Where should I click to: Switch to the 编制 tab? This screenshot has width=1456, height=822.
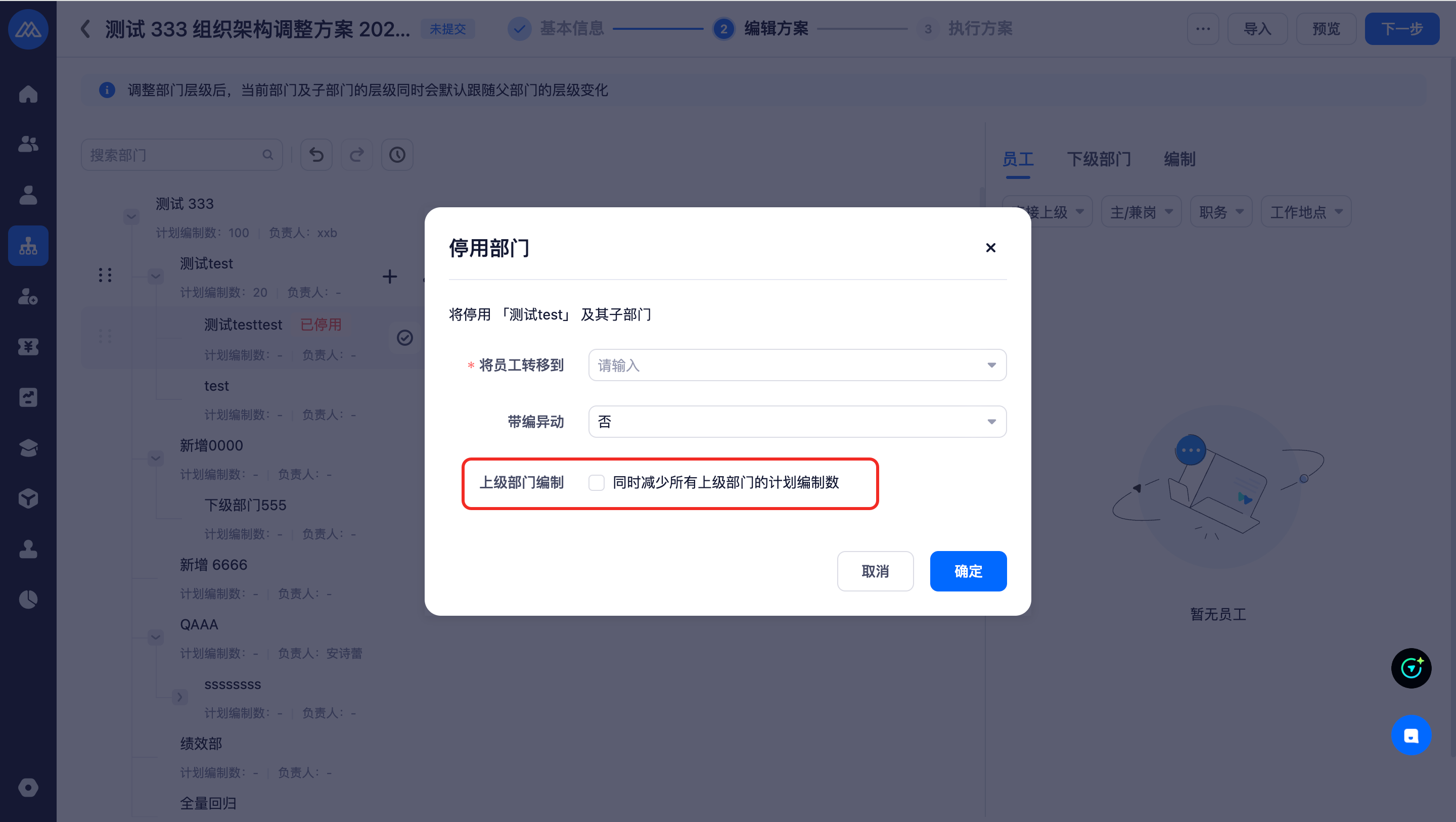[x=1179, y=159]
